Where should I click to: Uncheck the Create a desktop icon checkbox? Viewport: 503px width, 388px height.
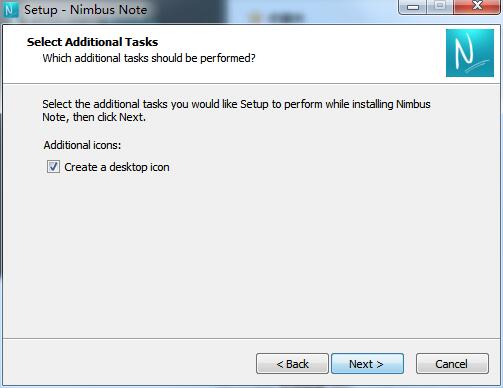tap(53, 167)
